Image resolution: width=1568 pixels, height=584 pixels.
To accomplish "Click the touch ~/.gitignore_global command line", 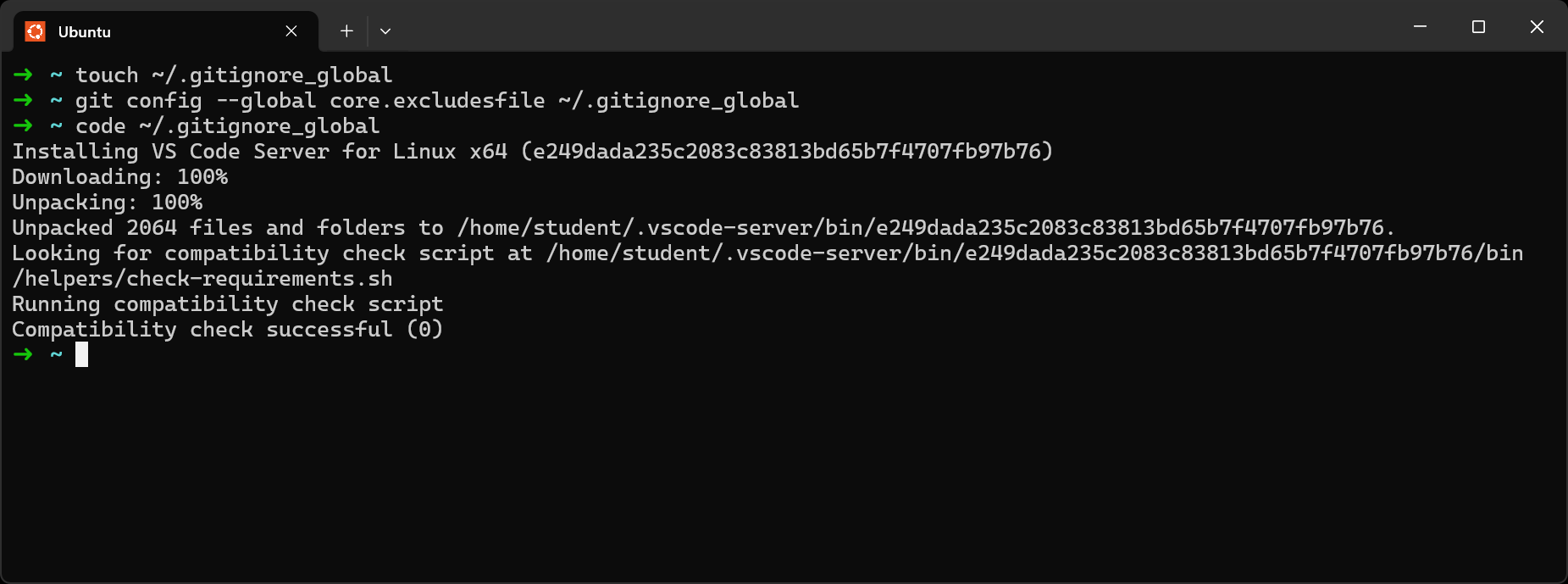I will click(x=233, y=75).
